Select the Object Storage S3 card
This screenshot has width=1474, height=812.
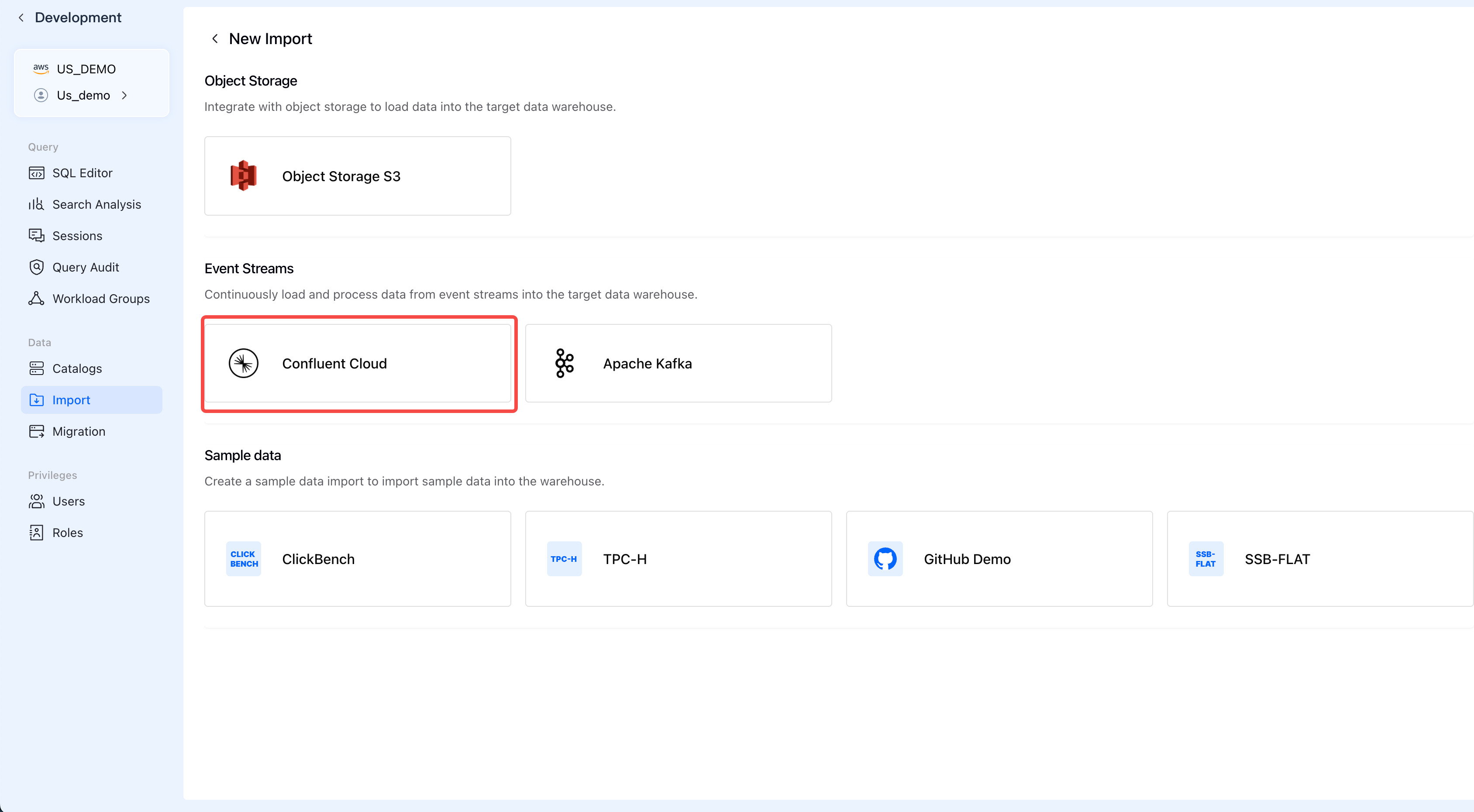point(358,176)
